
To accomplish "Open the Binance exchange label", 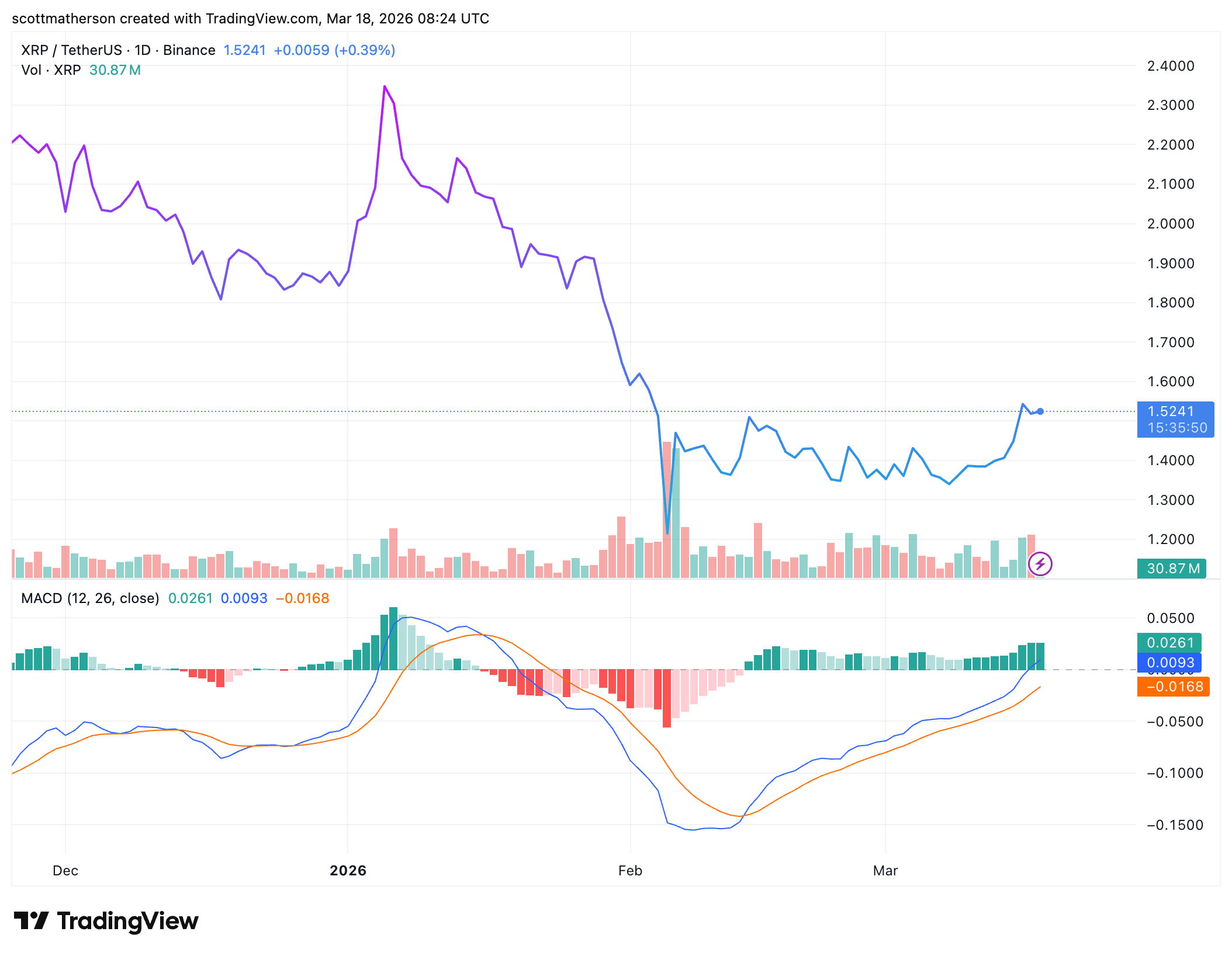I will pos(189,50).
